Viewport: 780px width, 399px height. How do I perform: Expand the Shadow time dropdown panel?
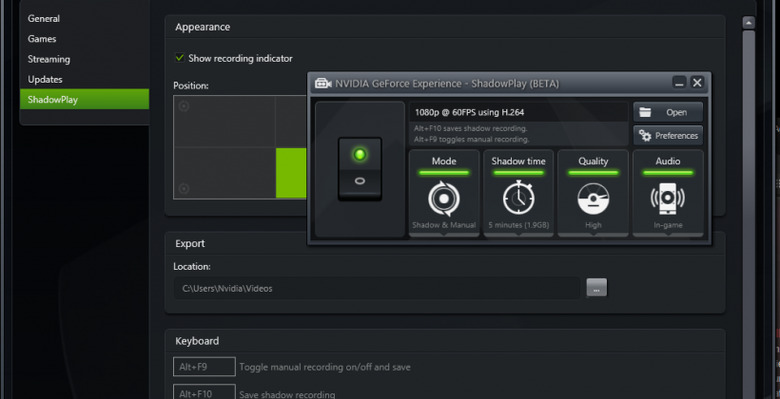click(x=518, y=193)
